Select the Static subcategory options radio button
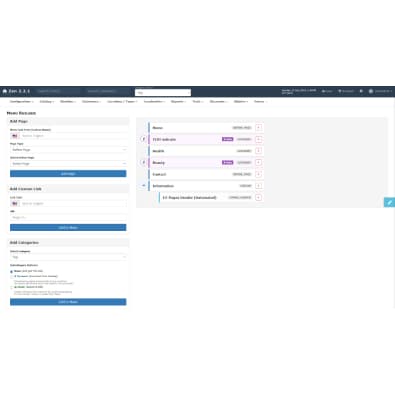The width and height of the screenshot is (395, 395). click(12, 287)
